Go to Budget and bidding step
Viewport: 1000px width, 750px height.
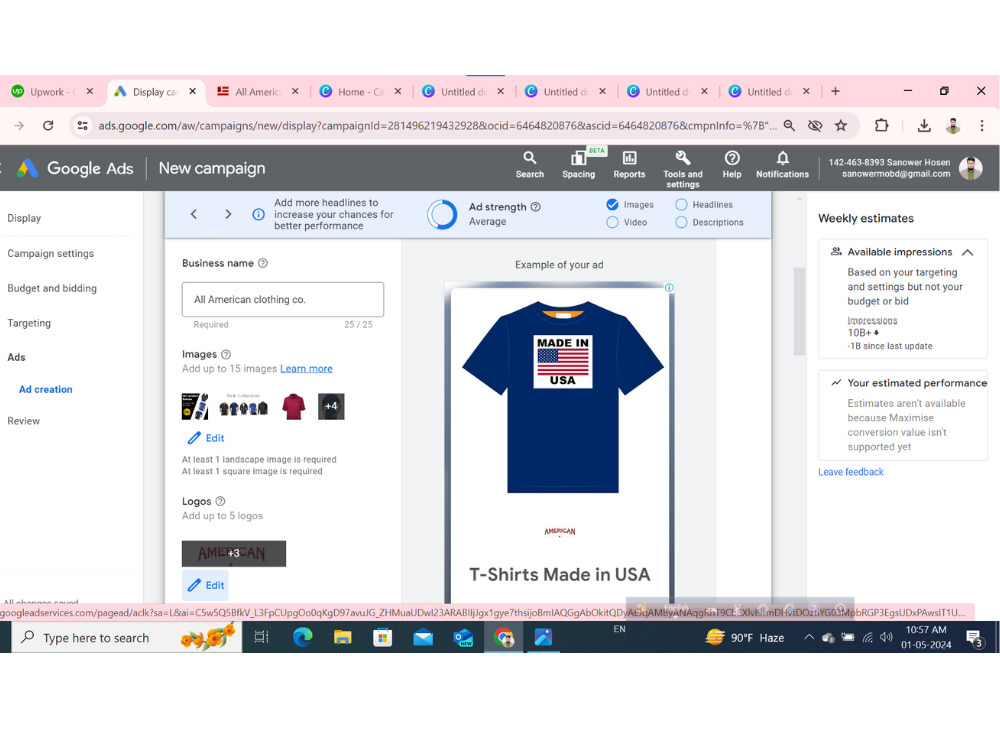click(x=52, y=288)
